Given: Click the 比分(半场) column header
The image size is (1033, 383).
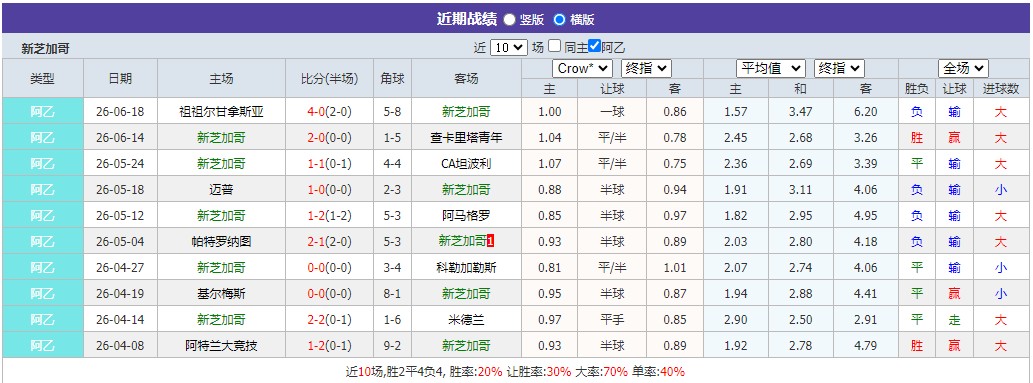Looking at the screenshot, I should [x=329, y=78].
